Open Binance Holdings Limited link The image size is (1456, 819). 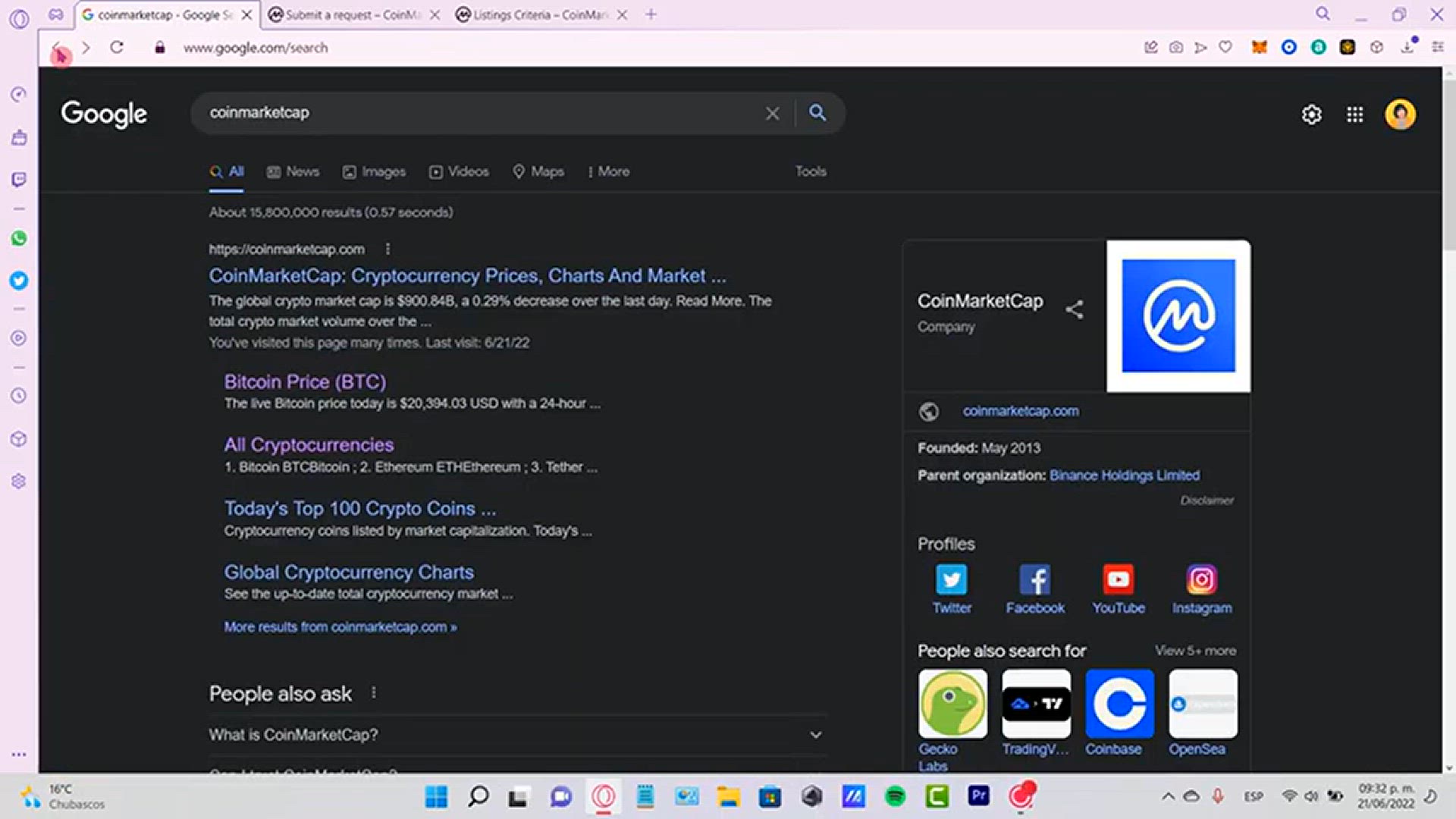(1125, 475)
